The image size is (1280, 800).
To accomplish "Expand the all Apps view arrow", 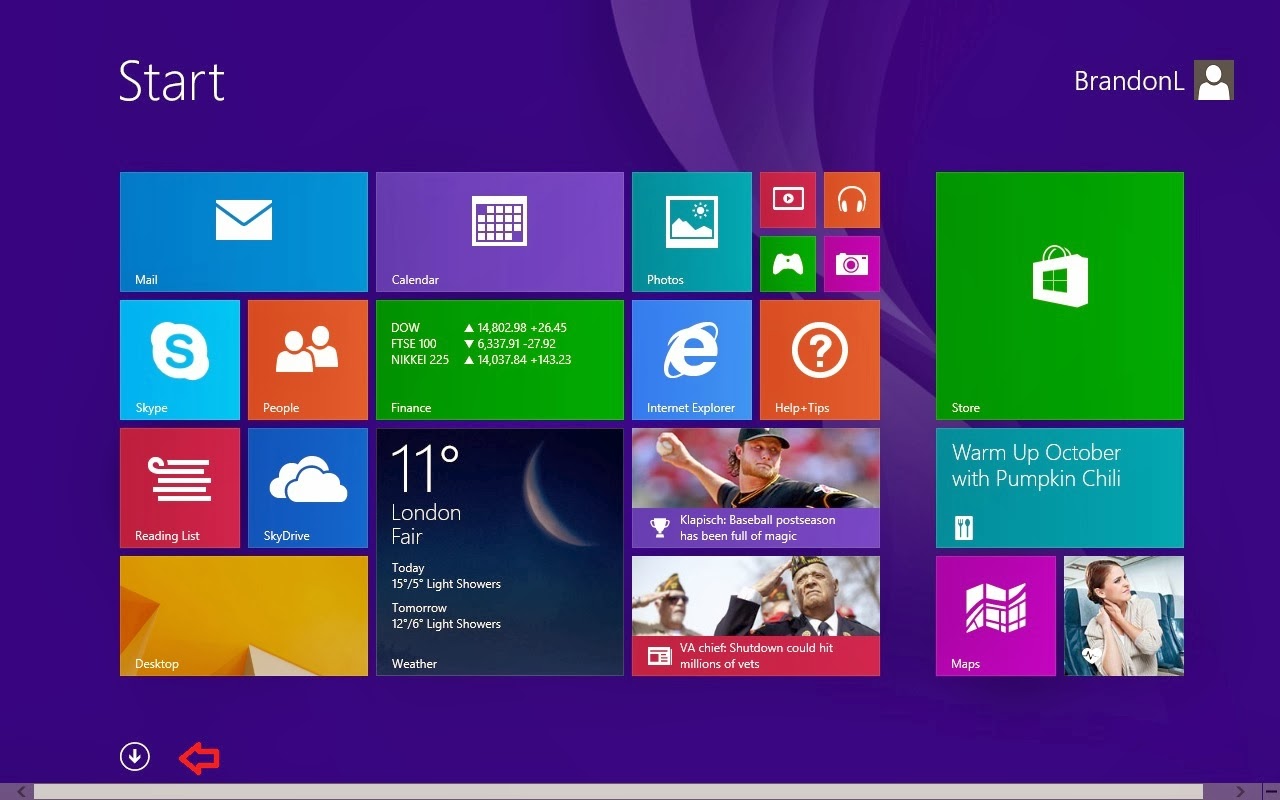I will click(135, 757).
